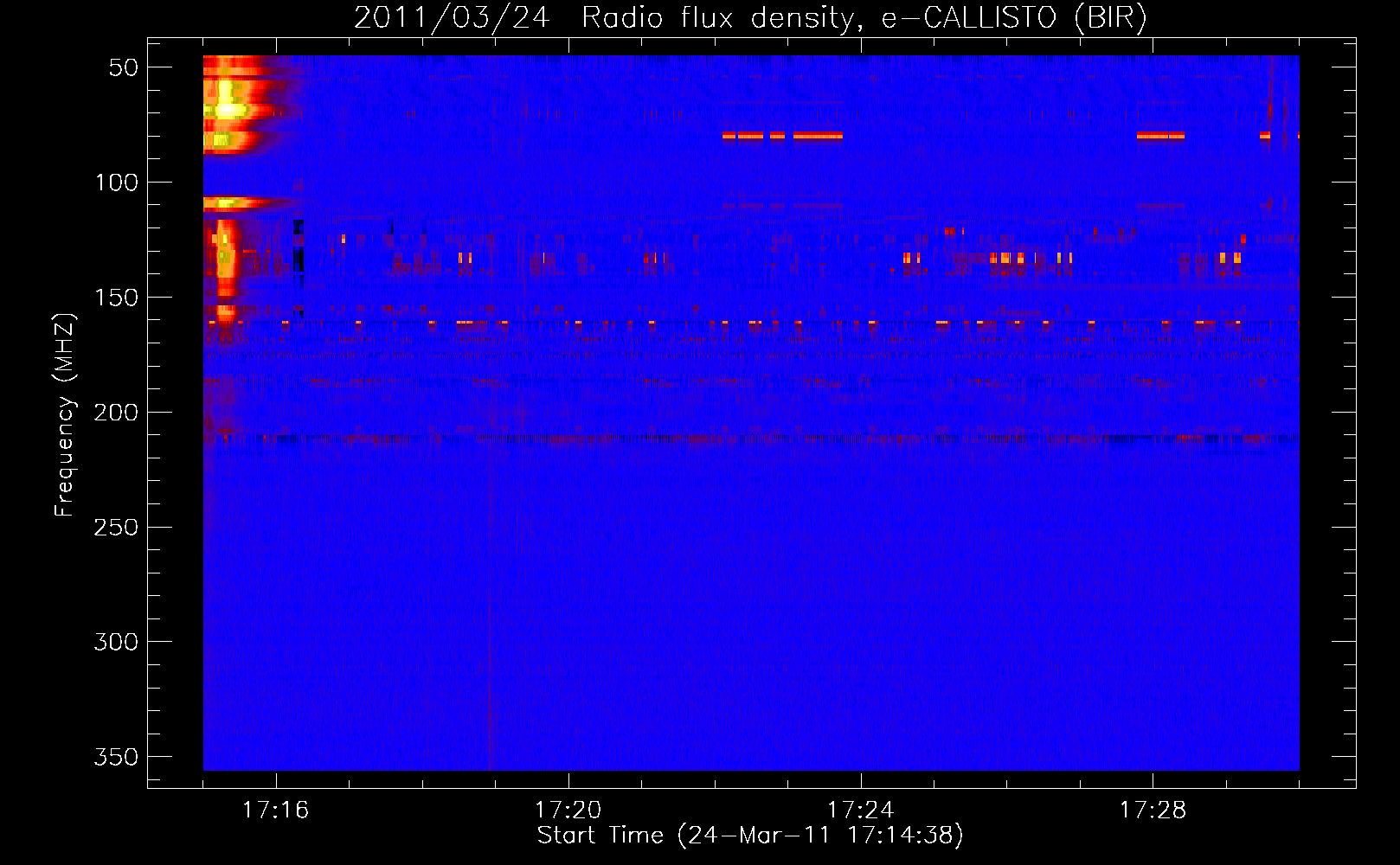Click the 17:20 time tick label
Viewport: 1400px width, 865px height.
point(568,810)
